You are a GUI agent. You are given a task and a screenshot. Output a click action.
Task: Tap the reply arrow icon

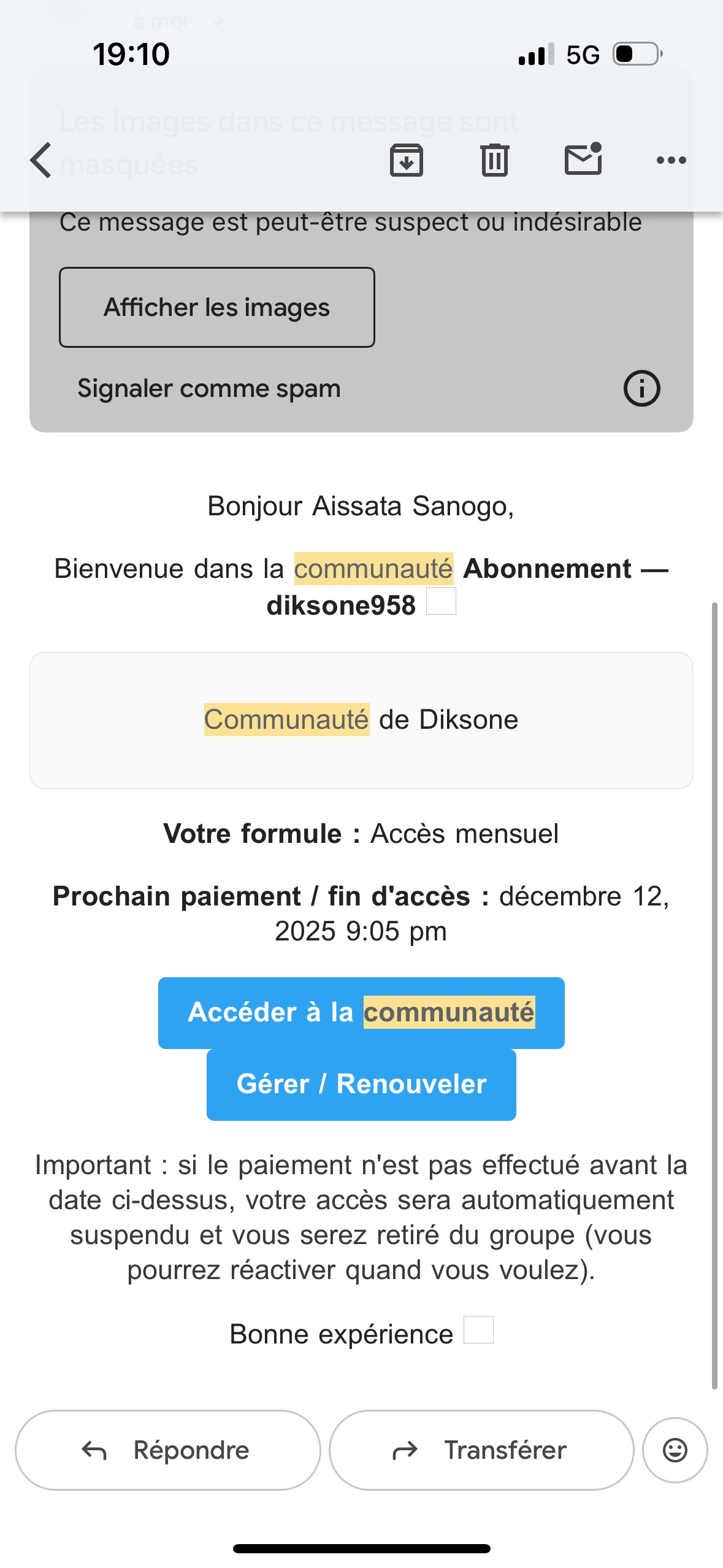(x=94, y=1450)
